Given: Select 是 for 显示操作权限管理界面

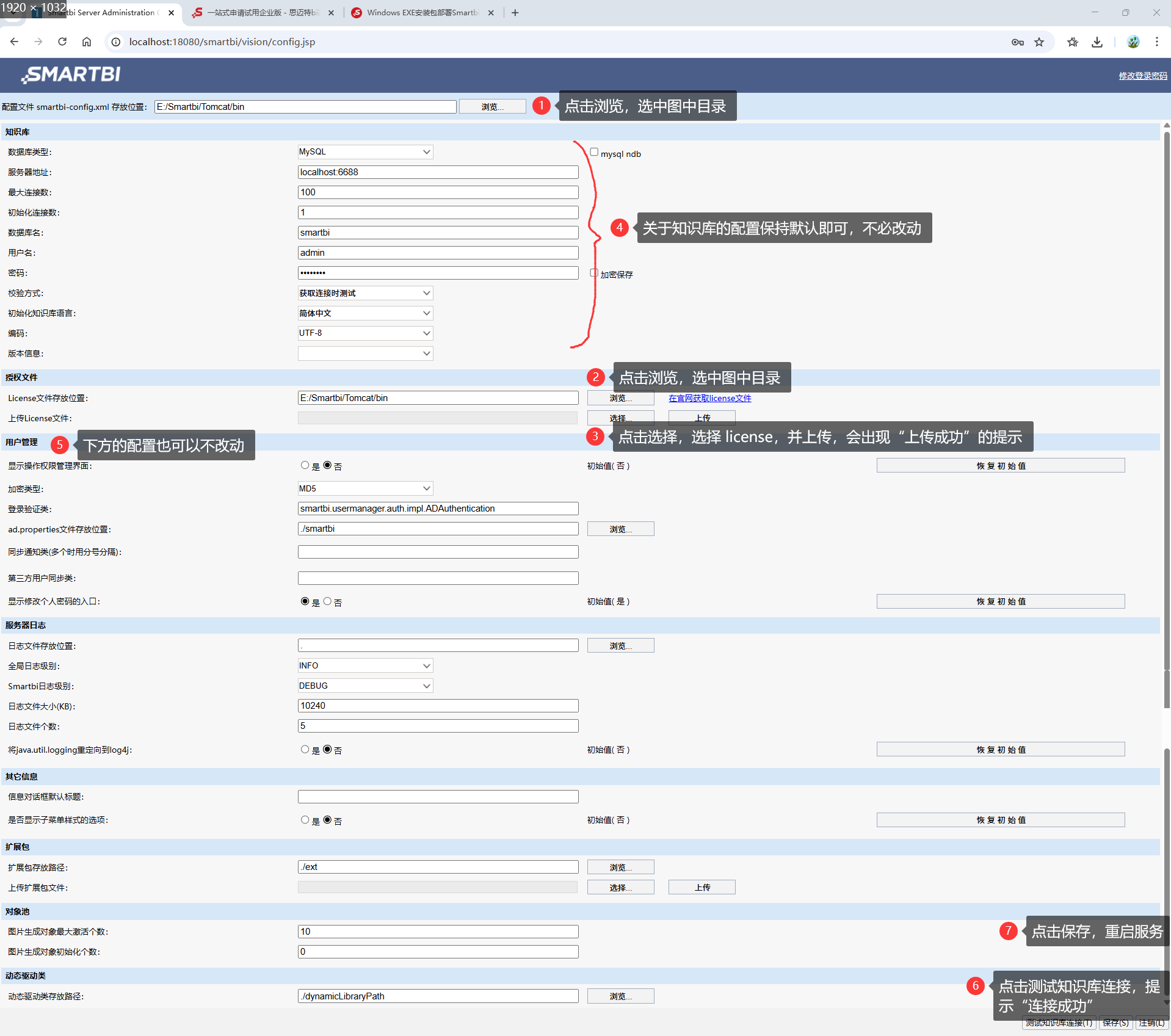Looking at the screenshot, I should click(x=305, y=465).
